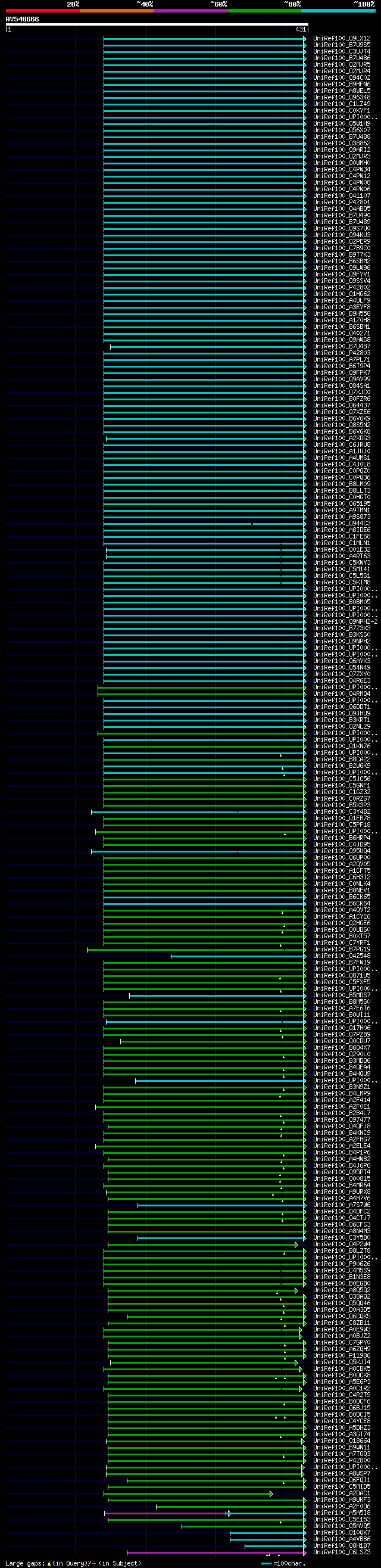Select the UniRef100_B6HRP4 label
The height and width of the screenshot is (1568, 381).
pyautogui.click(x=342, y=838)
